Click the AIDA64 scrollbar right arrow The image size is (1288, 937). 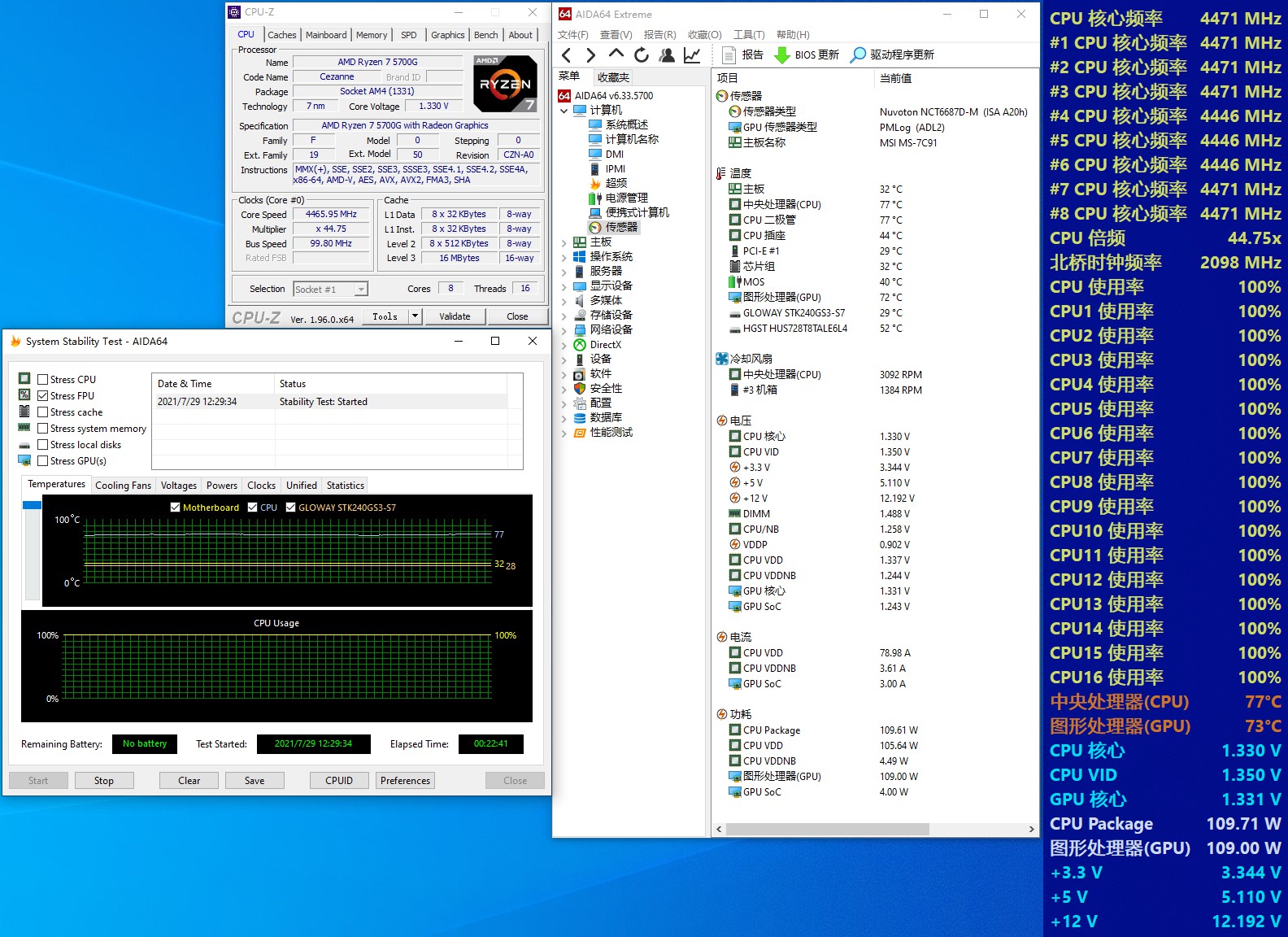click(x=1031, y=829)
